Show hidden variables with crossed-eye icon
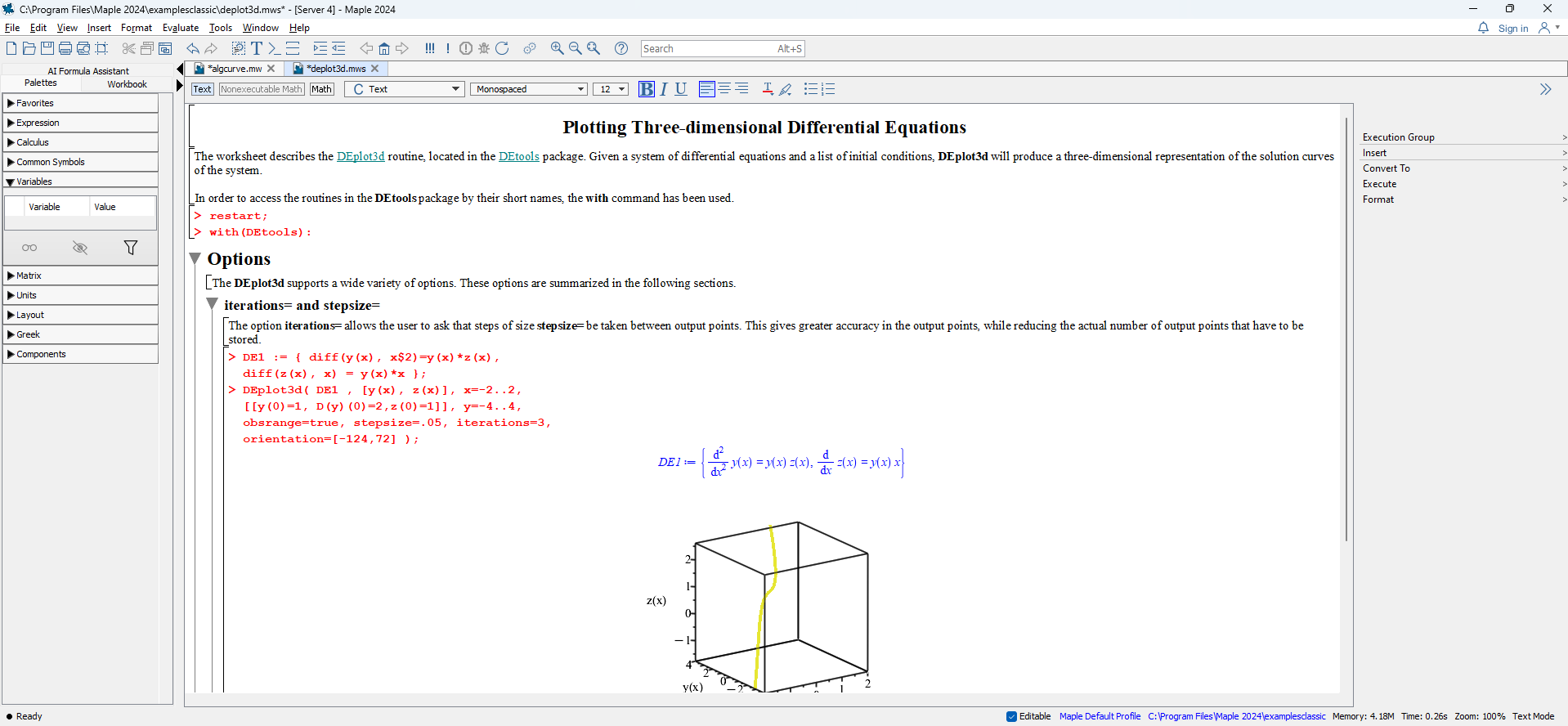Screen dimensions: 1568x726 tap(80, 248)
